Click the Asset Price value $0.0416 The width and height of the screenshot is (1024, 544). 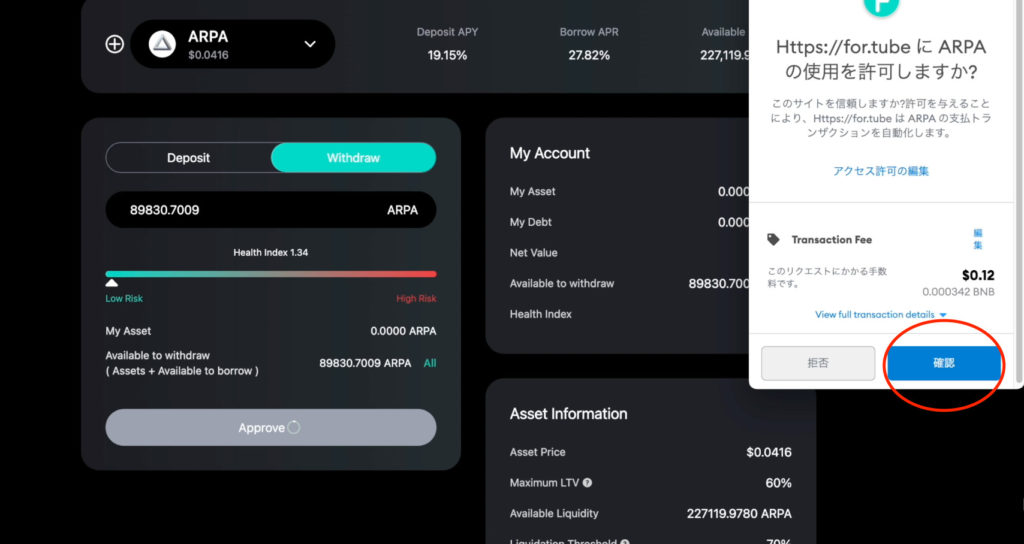tap(769, 452)
